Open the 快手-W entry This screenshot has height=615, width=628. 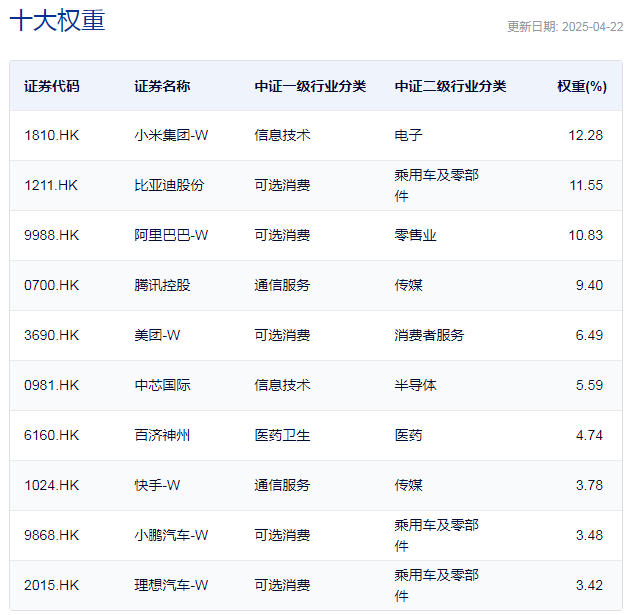tap(157, 485)
